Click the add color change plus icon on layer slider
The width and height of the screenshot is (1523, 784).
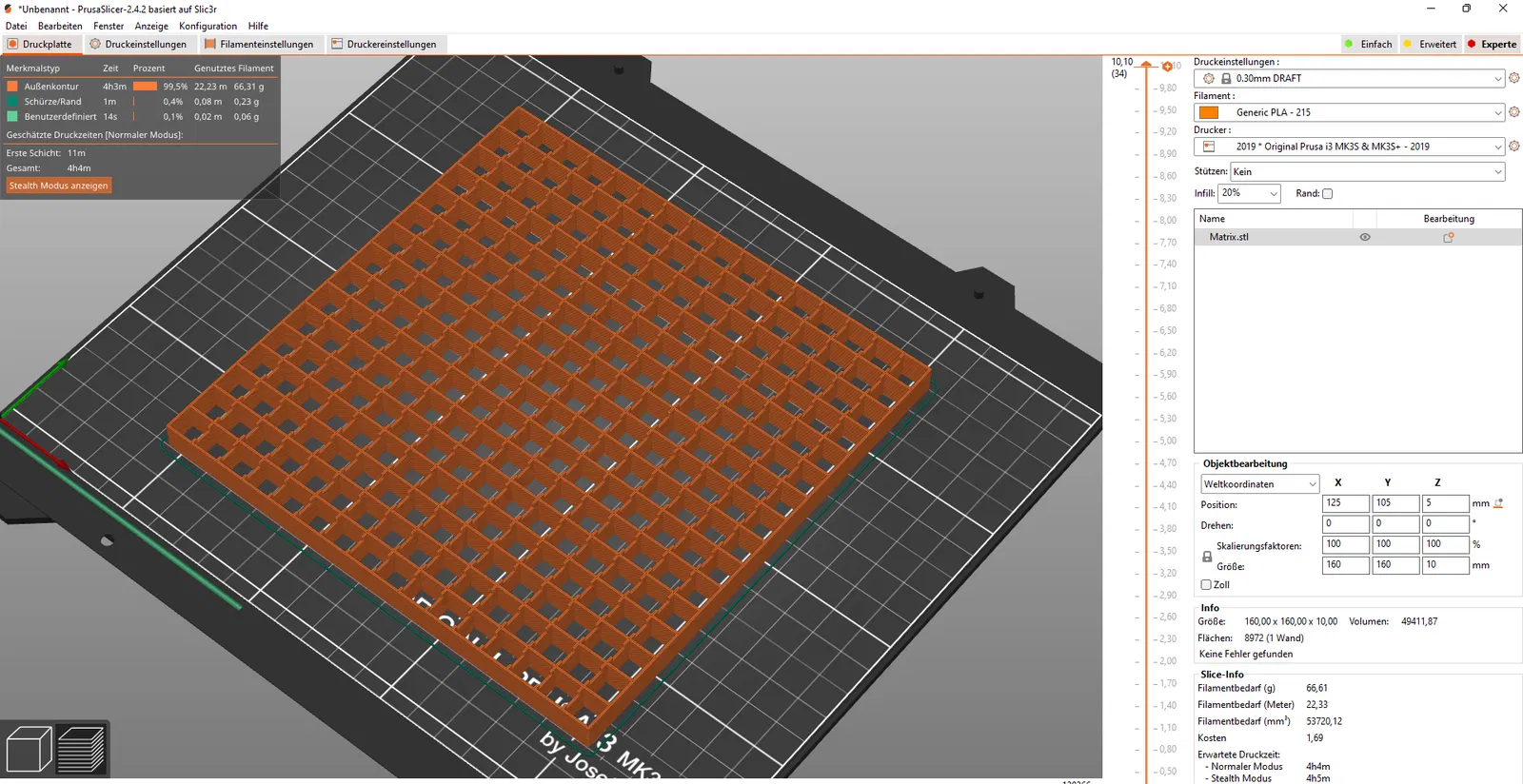(1167, 66)
